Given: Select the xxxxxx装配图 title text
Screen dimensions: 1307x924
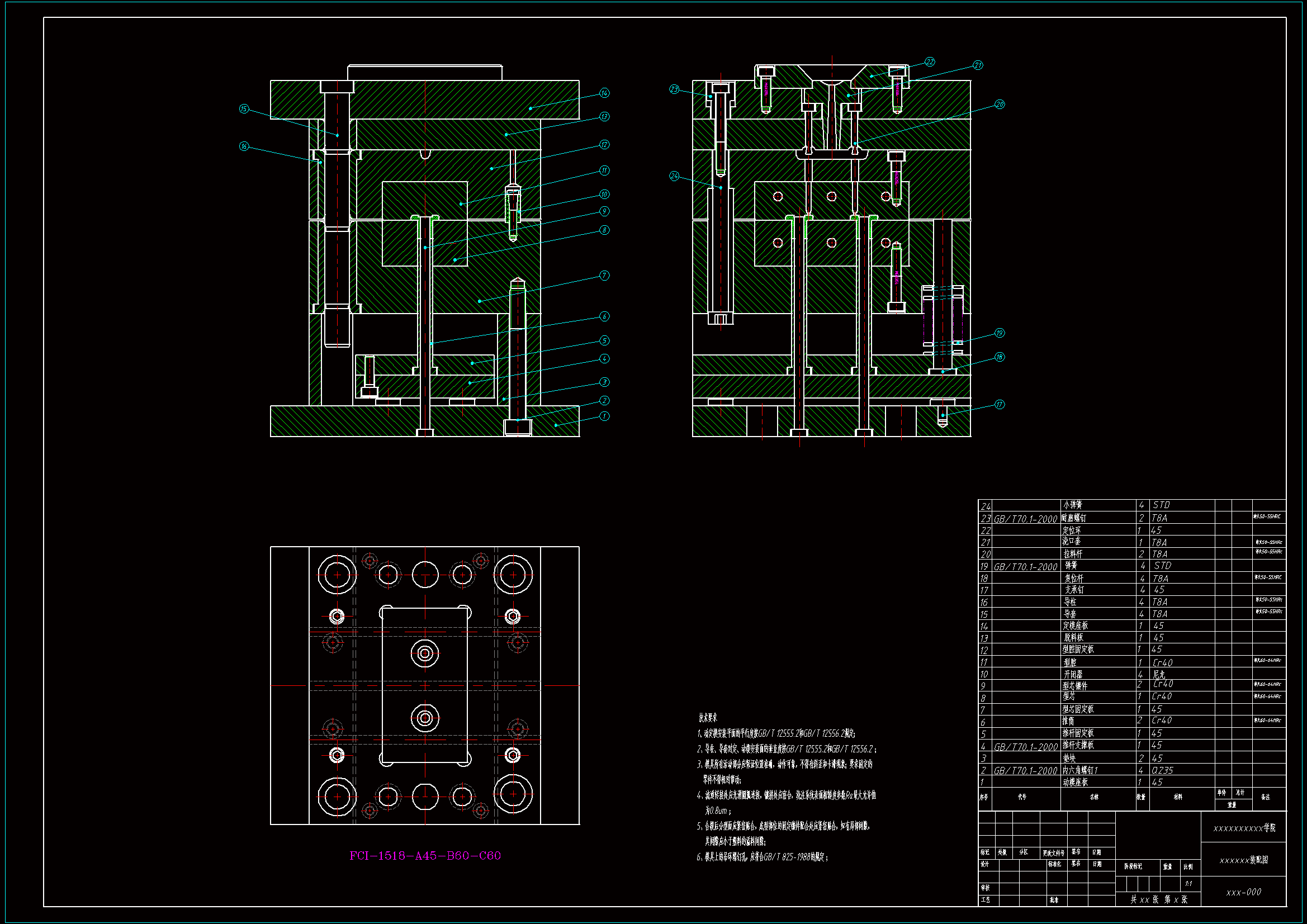Looking at the screenshot, I should [1243, 860].
